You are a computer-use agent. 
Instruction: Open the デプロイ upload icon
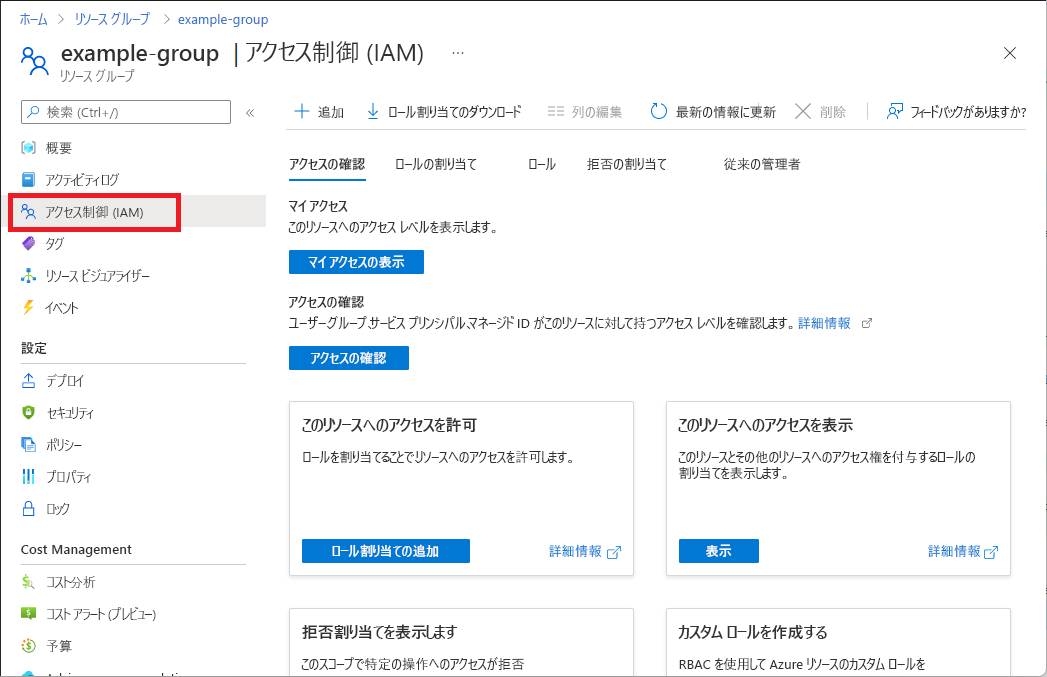(x=28, y=381)
